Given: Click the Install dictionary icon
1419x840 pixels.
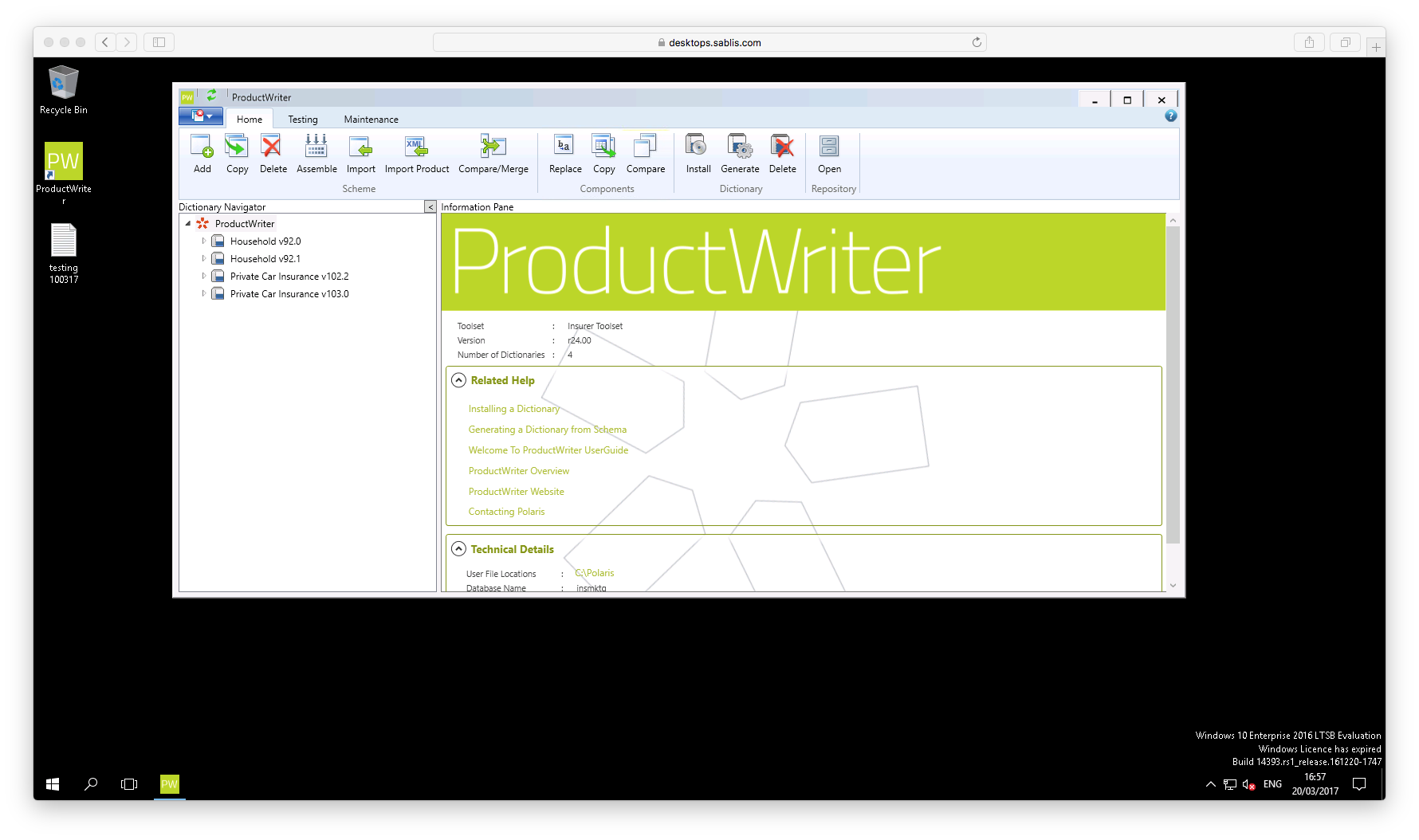Looking at the screenshot, I should (698, 147).
